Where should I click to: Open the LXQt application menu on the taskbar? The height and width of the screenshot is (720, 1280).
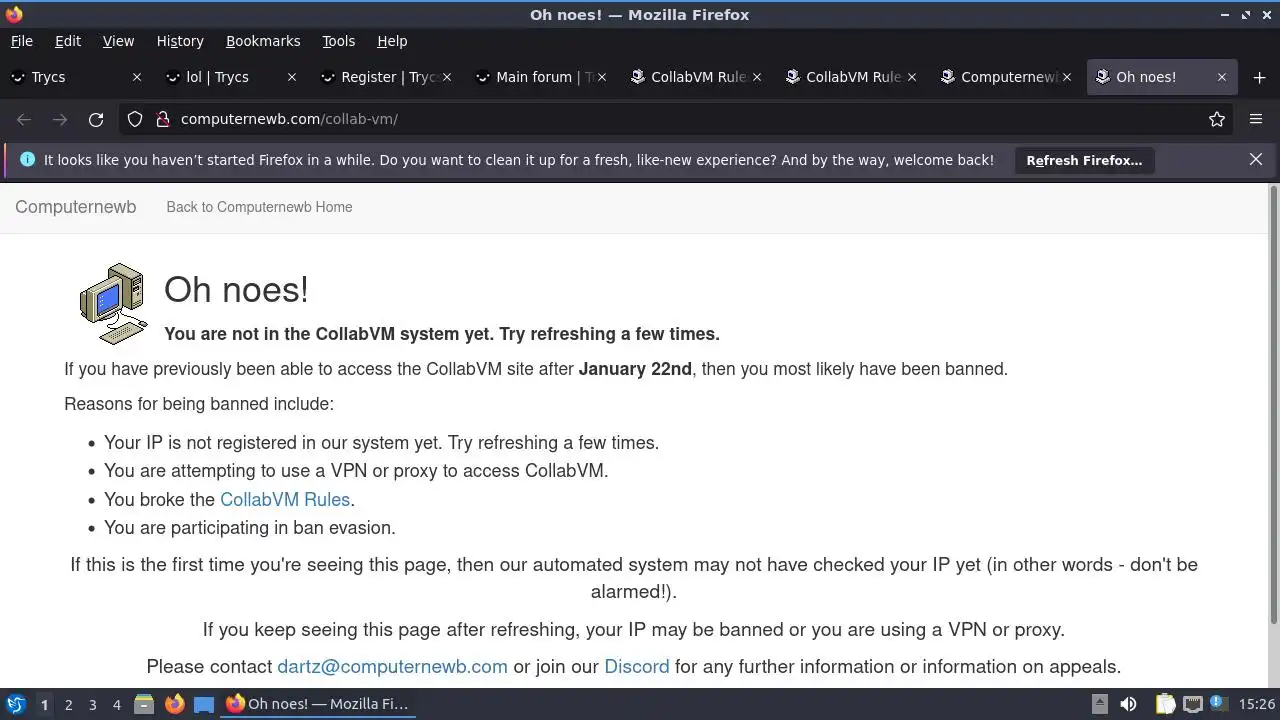click(15, 704)
